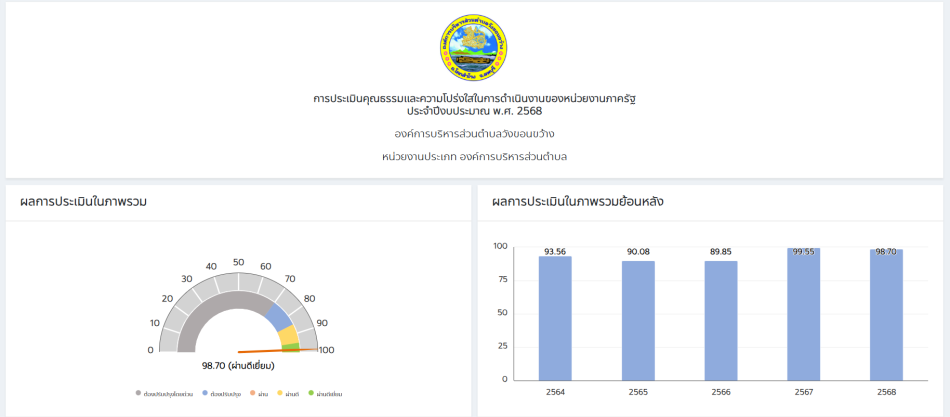Screen dimensions: 950x417
Task: Click the Wang Khon Khwang organization logo emblem
Action: [475, 48]
